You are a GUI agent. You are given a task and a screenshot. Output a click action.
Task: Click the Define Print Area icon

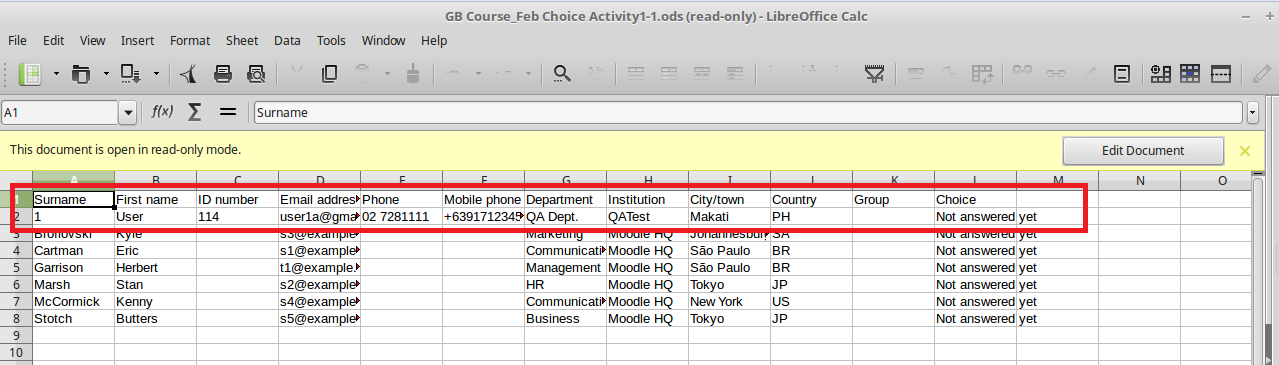point(1161,73)
